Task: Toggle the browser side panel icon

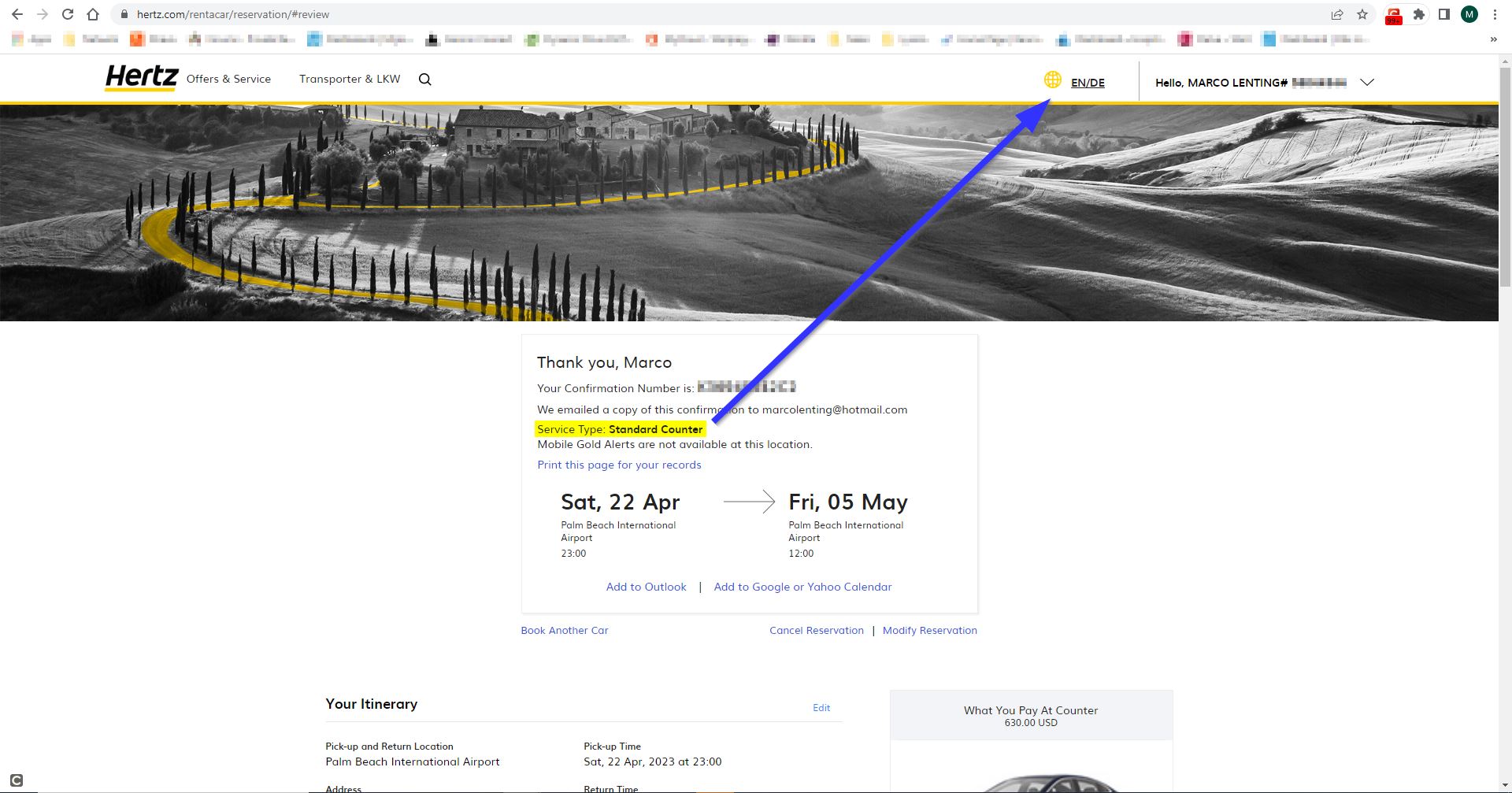Action: (1444, 14)
